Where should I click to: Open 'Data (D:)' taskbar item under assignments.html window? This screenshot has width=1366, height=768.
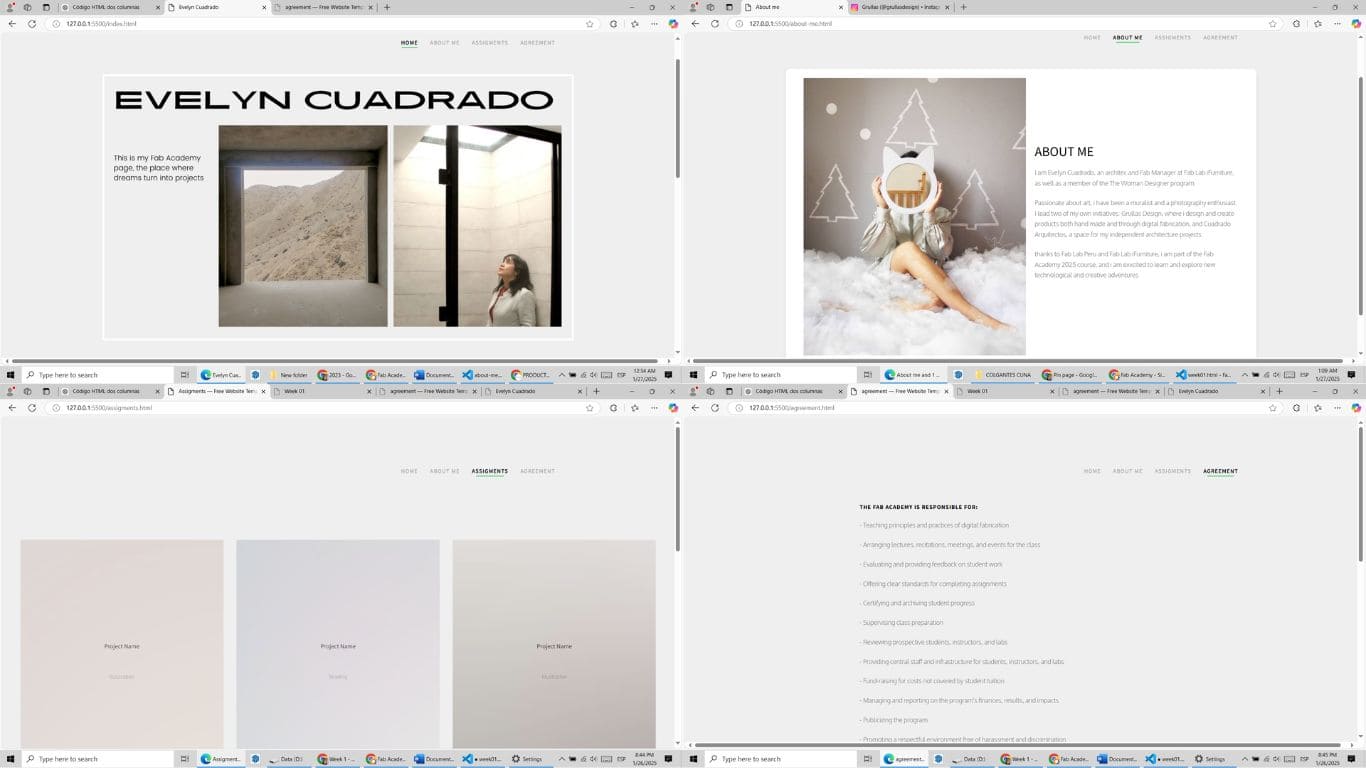coord(287,759)
